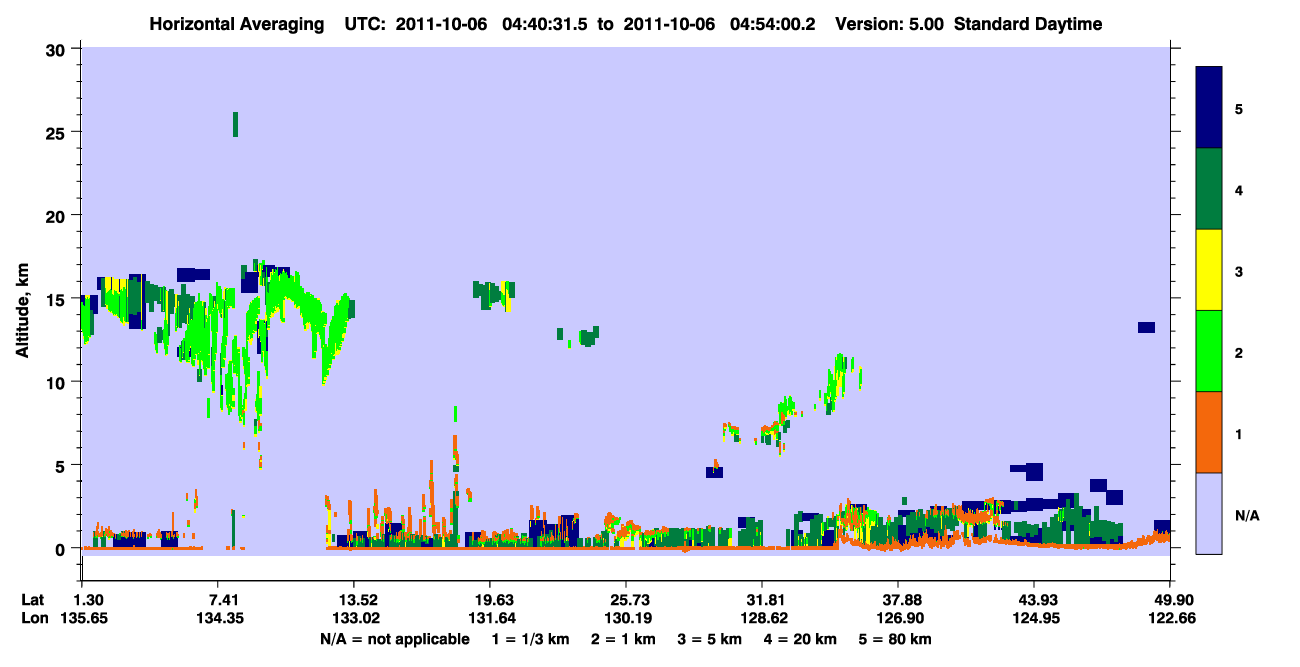Click colorbar label 1
1300x667 pixels.
click(x=1239, y=433)
